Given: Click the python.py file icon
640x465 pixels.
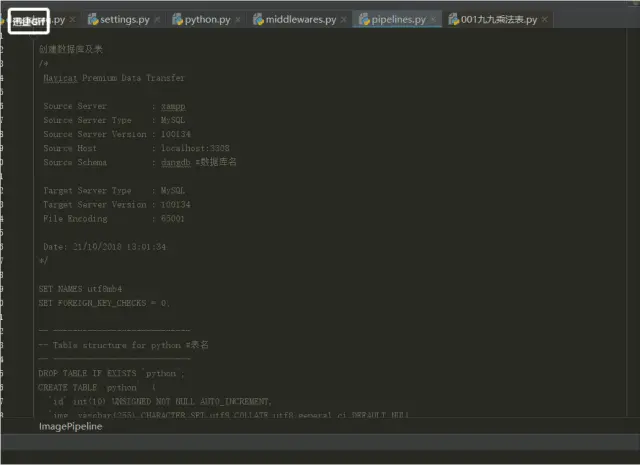Looking at the screenshot, I should [177, 19].
